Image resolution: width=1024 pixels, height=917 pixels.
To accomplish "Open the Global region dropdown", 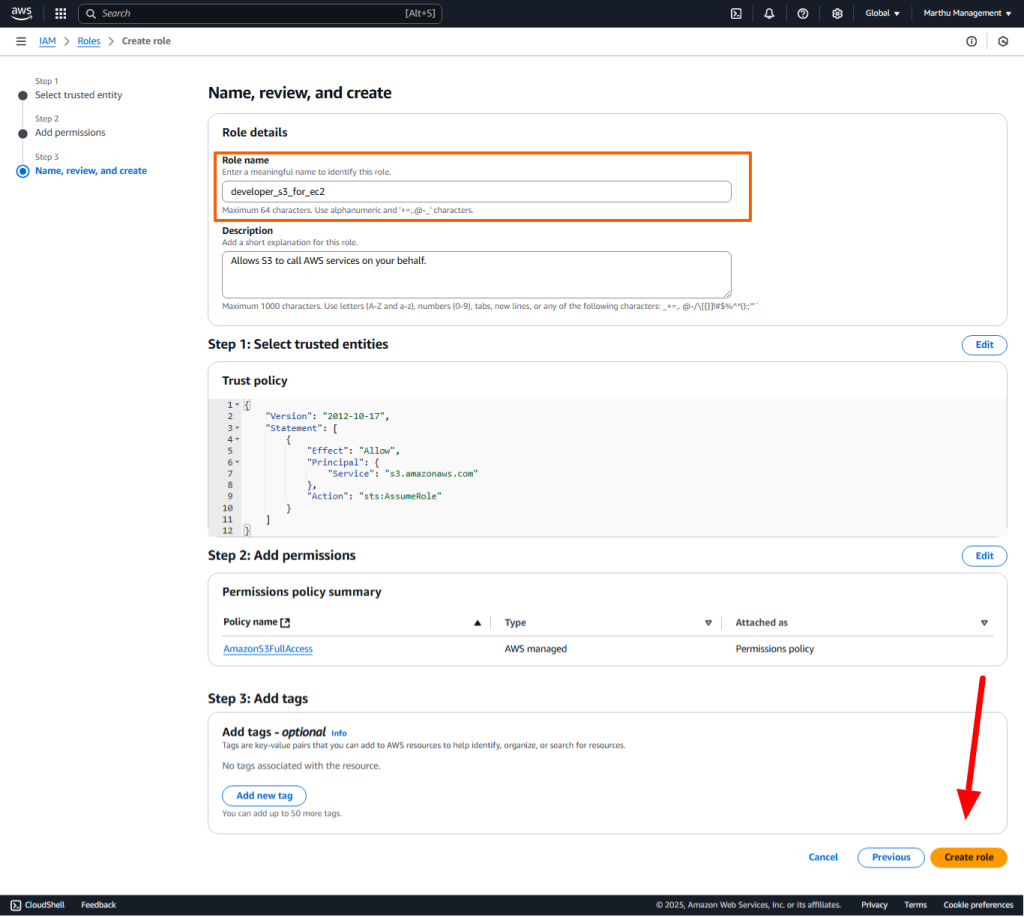I will 882,13.
